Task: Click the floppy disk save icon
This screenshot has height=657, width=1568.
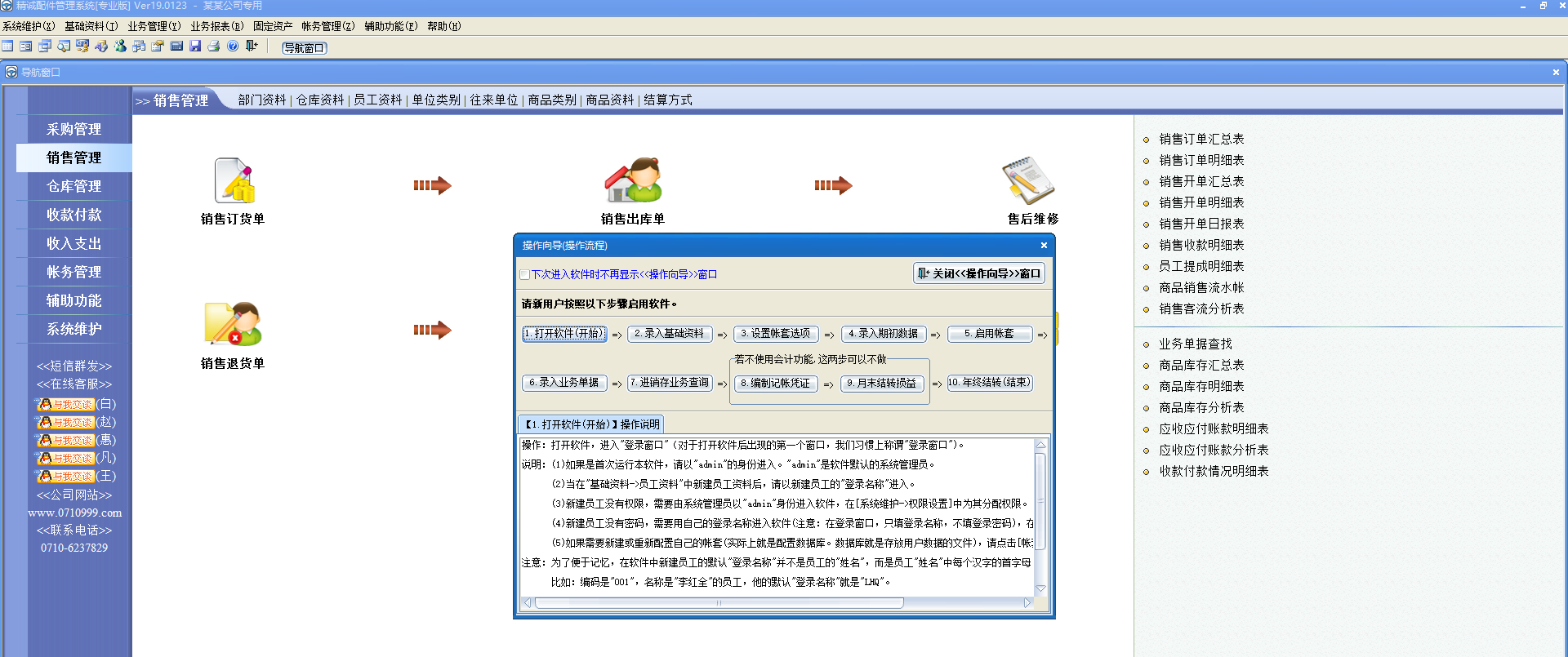Action: [195, 46]
